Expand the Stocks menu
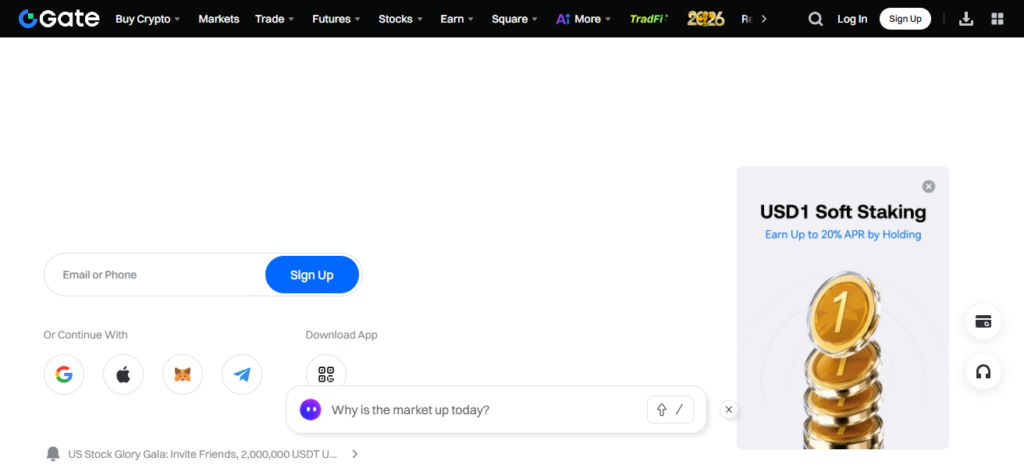Viewport: 1024px width, 468px height. pos(400,19)
